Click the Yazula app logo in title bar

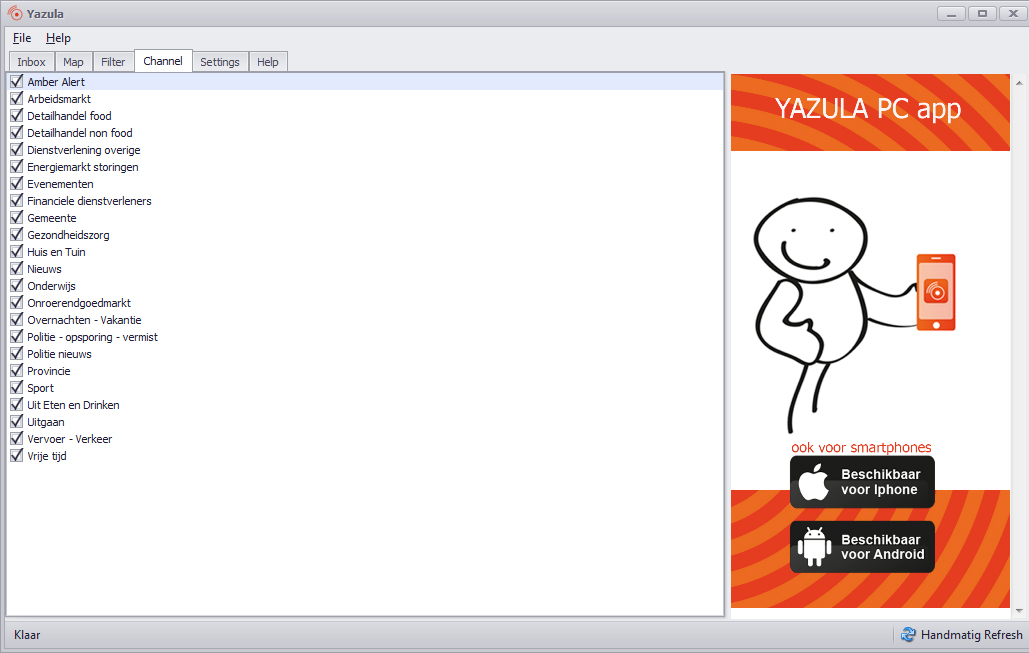tap(14, 13)
